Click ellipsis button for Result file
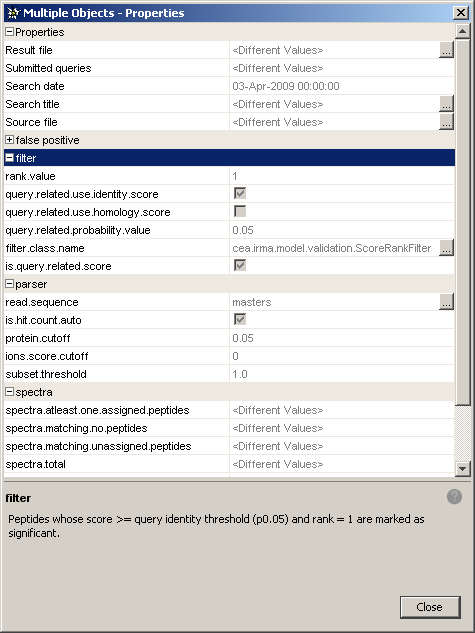This screenshot has height=633, width=475. click(446, 50)
